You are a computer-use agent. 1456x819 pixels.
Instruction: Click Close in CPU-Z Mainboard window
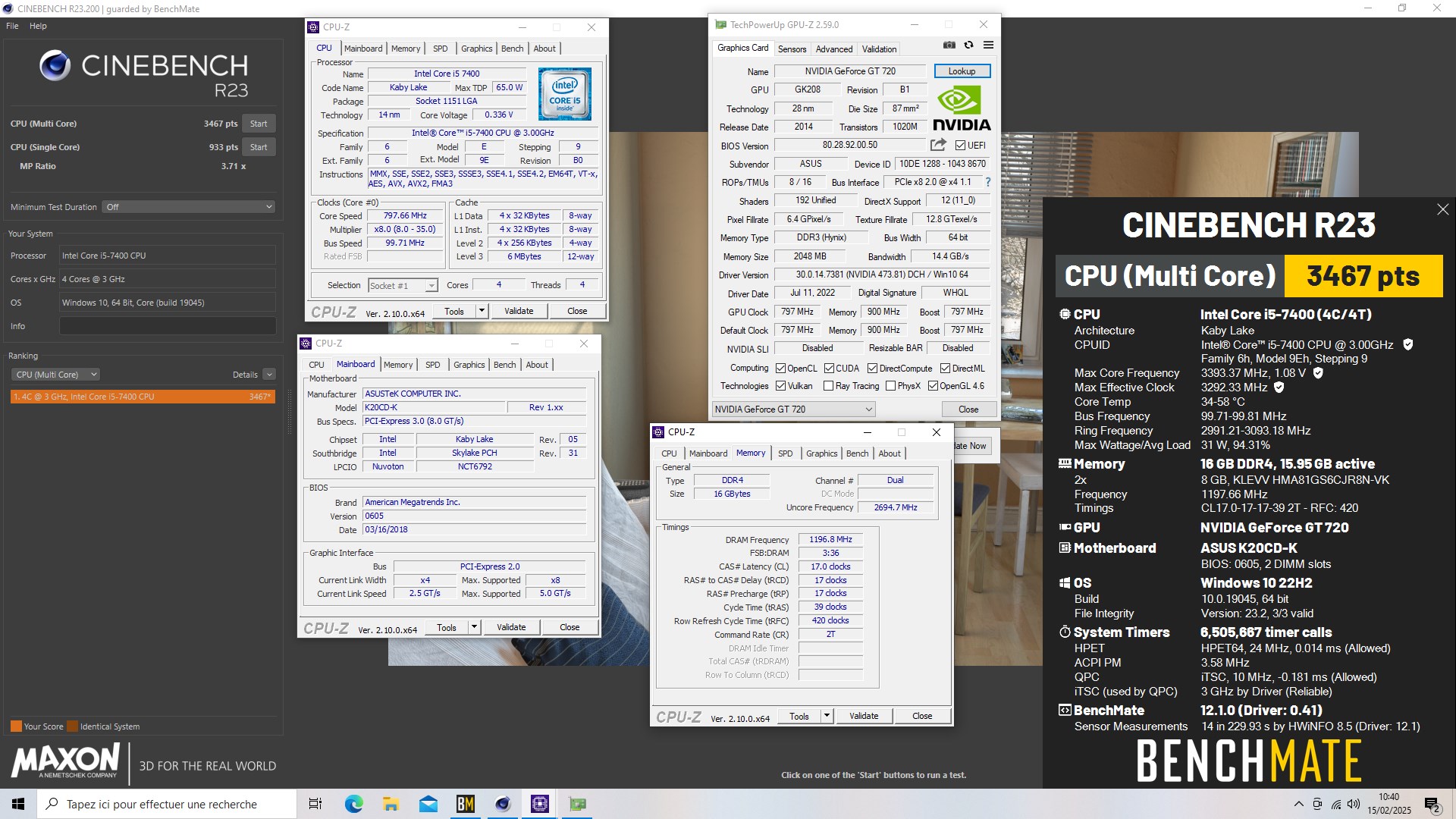pos(570,627)
